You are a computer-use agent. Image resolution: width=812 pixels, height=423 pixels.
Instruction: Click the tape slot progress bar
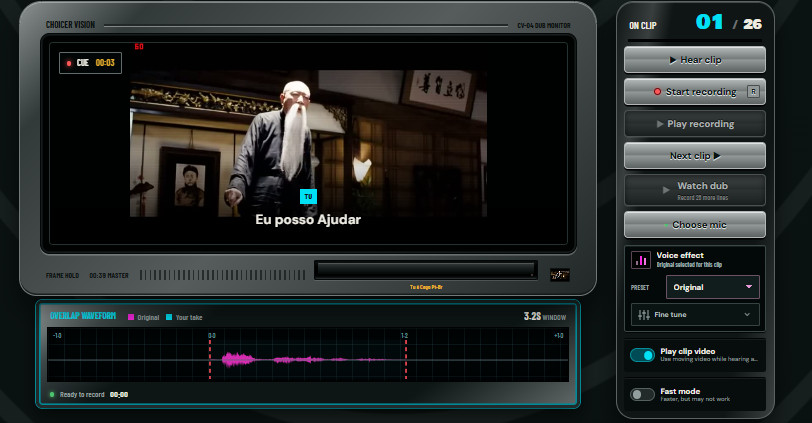coord(426,270)
